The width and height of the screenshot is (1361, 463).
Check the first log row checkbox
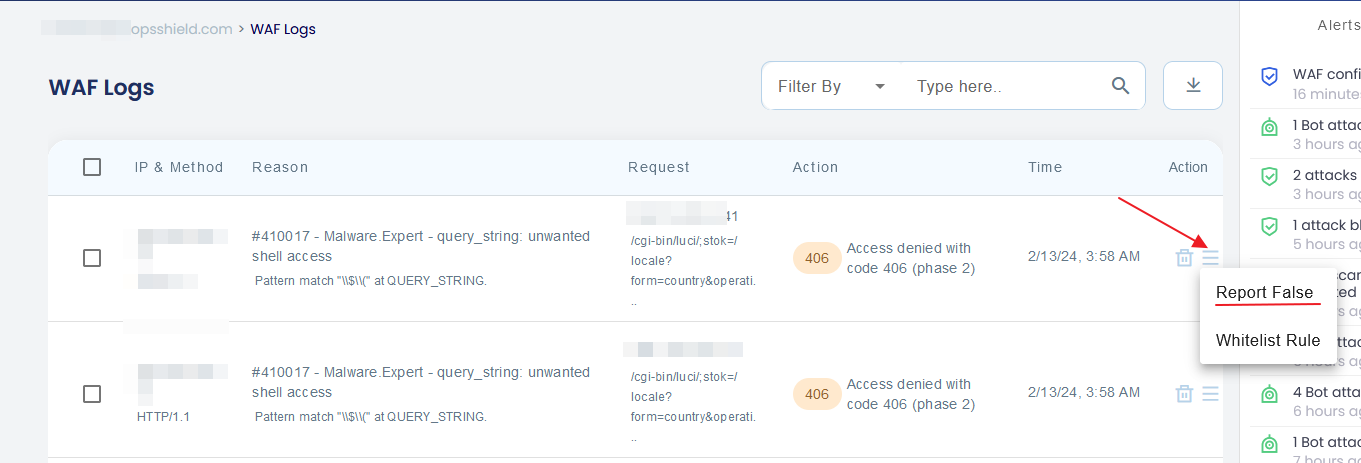click(x=92, y=258)
